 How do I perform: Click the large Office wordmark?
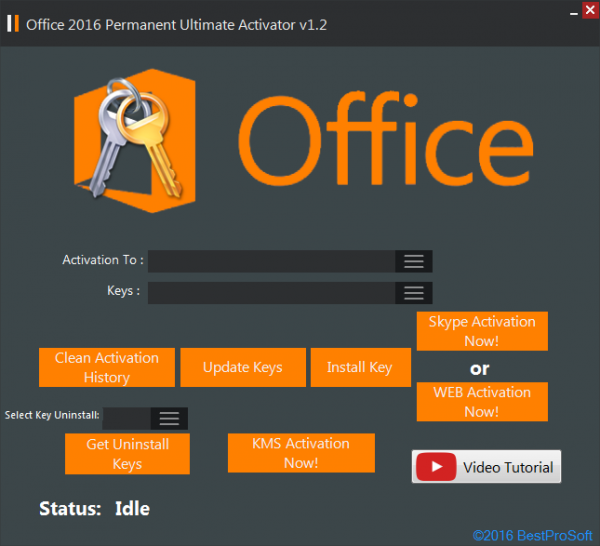pos(386,140)
